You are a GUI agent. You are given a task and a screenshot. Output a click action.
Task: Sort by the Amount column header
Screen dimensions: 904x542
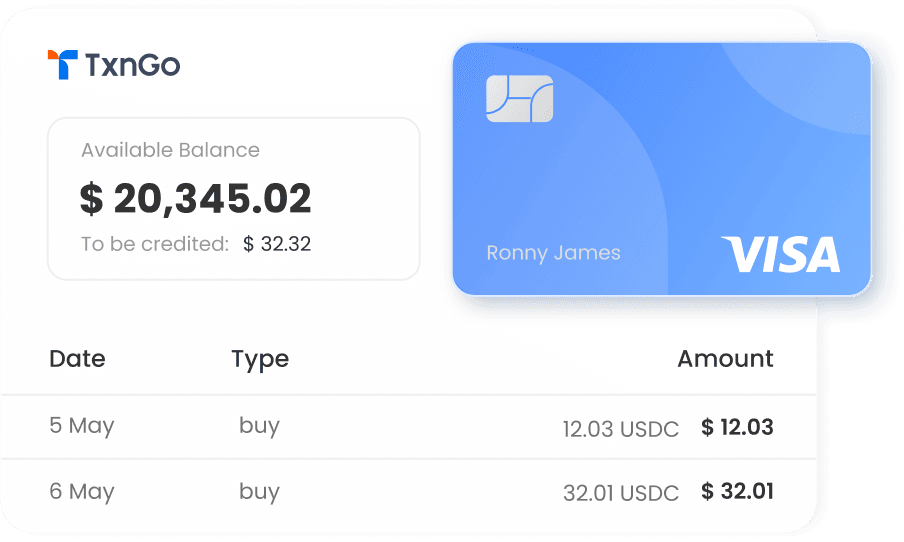725,359
